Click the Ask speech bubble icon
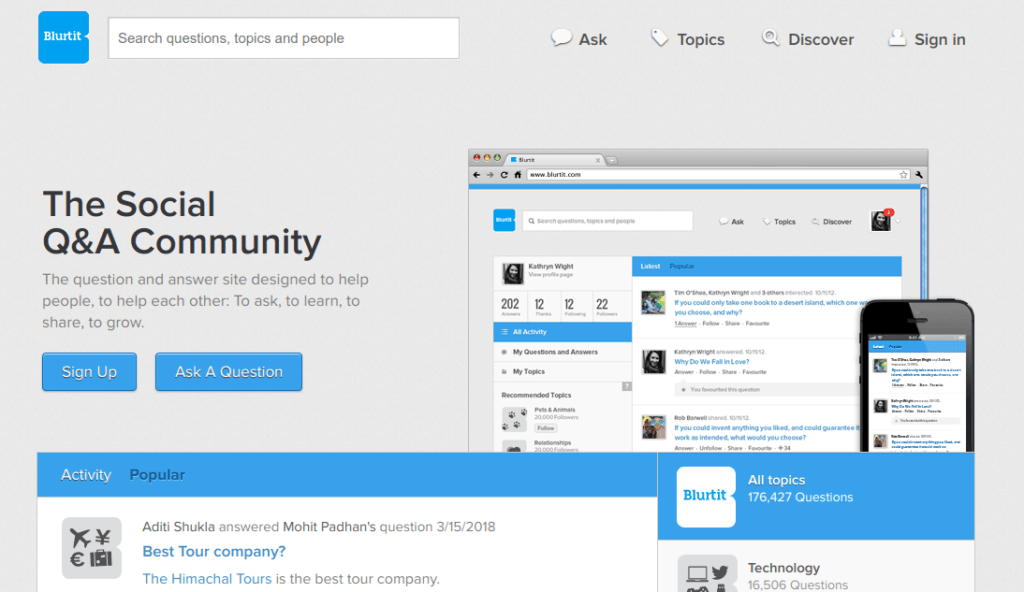Viewport: 1024px width, 592px height. coord(562,38)
